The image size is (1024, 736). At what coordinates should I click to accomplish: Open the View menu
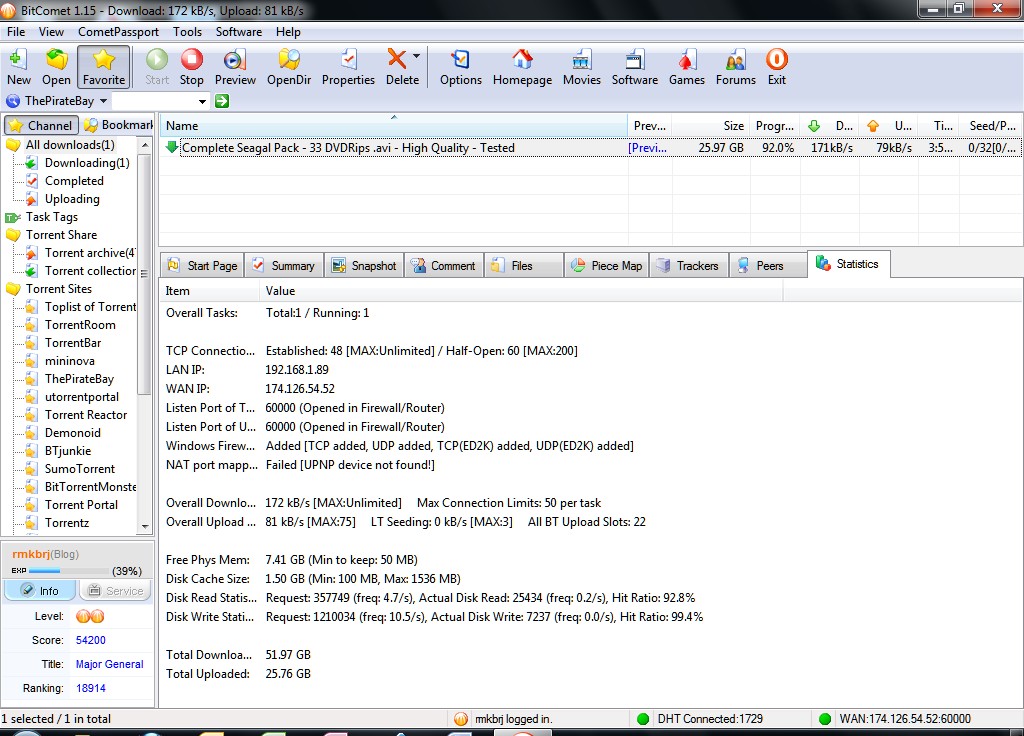(x=51, y=31)
